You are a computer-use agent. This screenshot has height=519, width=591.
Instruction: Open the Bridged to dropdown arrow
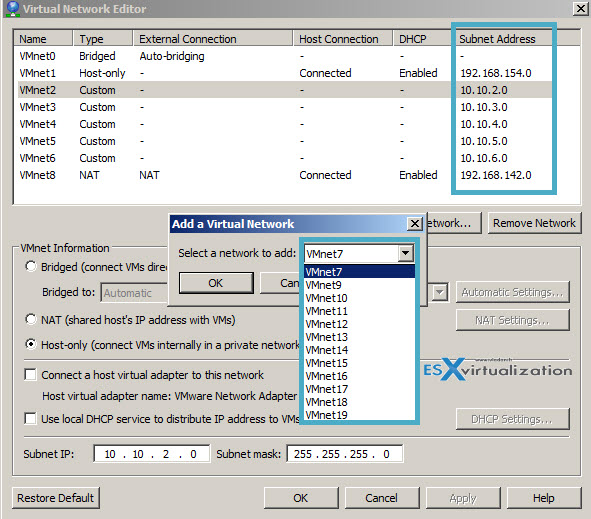coord(439,292)
